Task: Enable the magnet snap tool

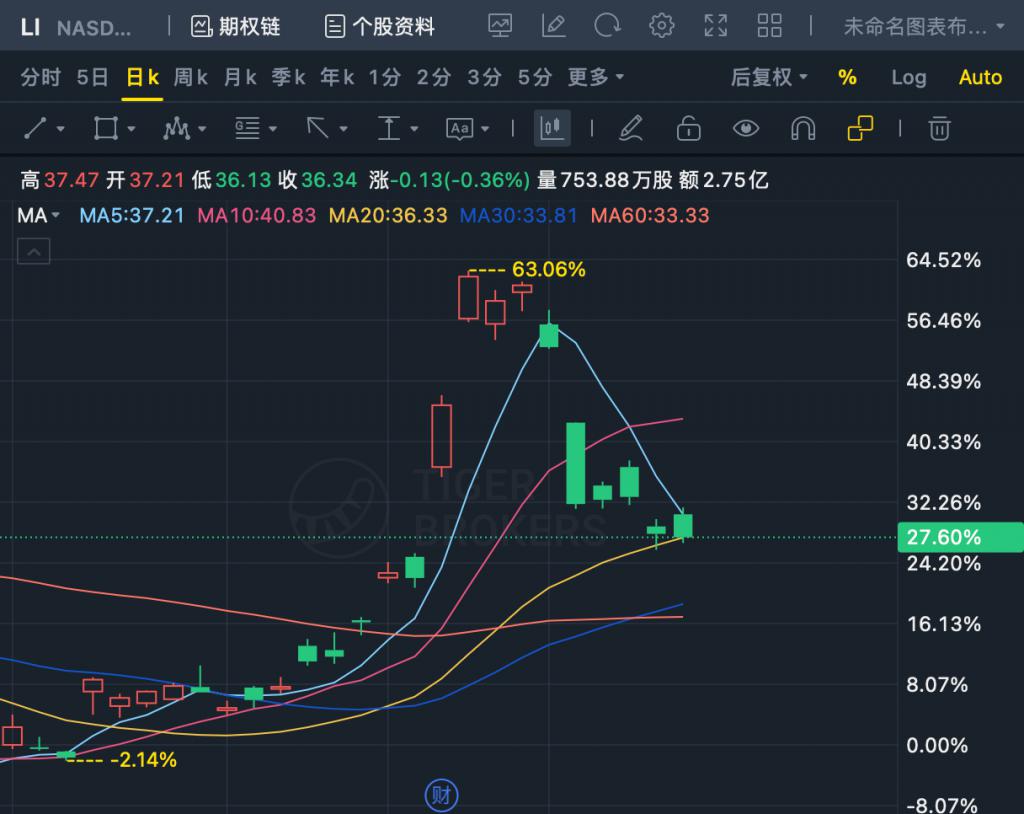Action: (803, 128)
